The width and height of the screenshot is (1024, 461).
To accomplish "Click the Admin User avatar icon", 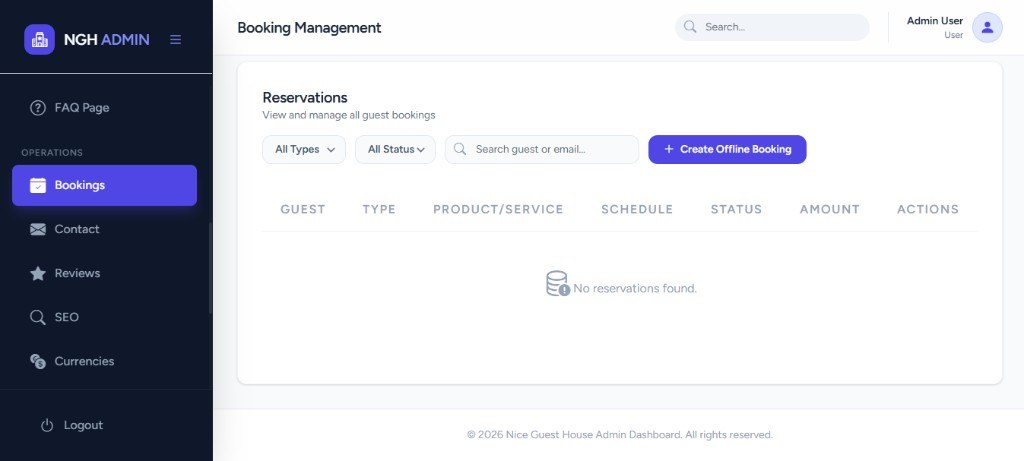I will [x=987, y=27].
